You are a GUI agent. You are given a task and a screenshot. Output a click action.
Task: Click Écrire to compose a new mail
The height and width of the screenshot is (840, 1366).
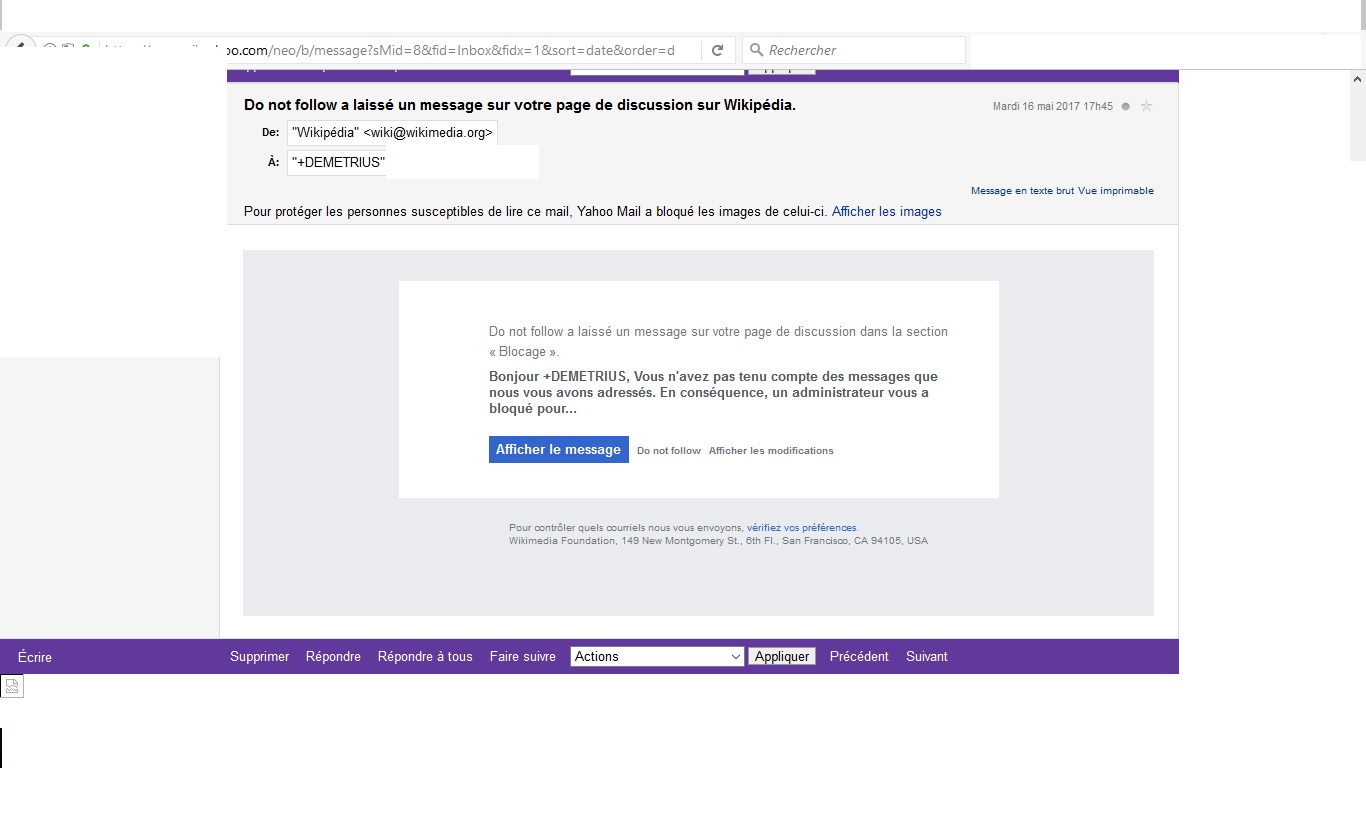pyautogui.click(x=35, y=657)
